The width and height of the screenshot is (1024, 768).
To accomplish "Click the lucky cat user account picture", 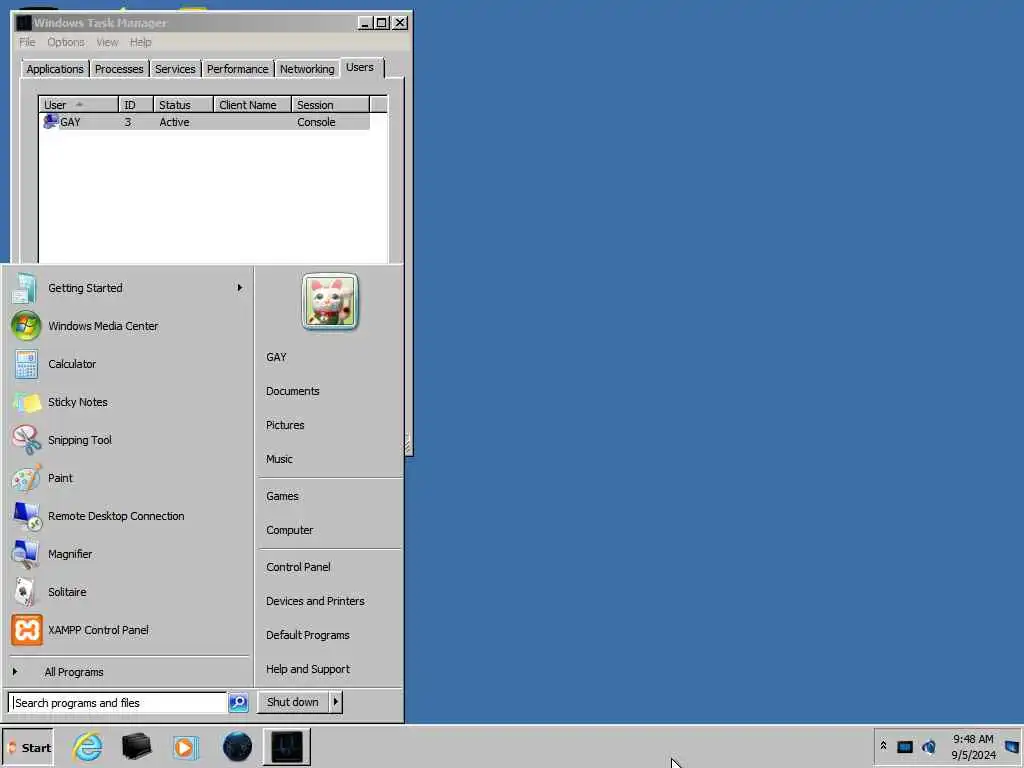I will coord(330,302).
